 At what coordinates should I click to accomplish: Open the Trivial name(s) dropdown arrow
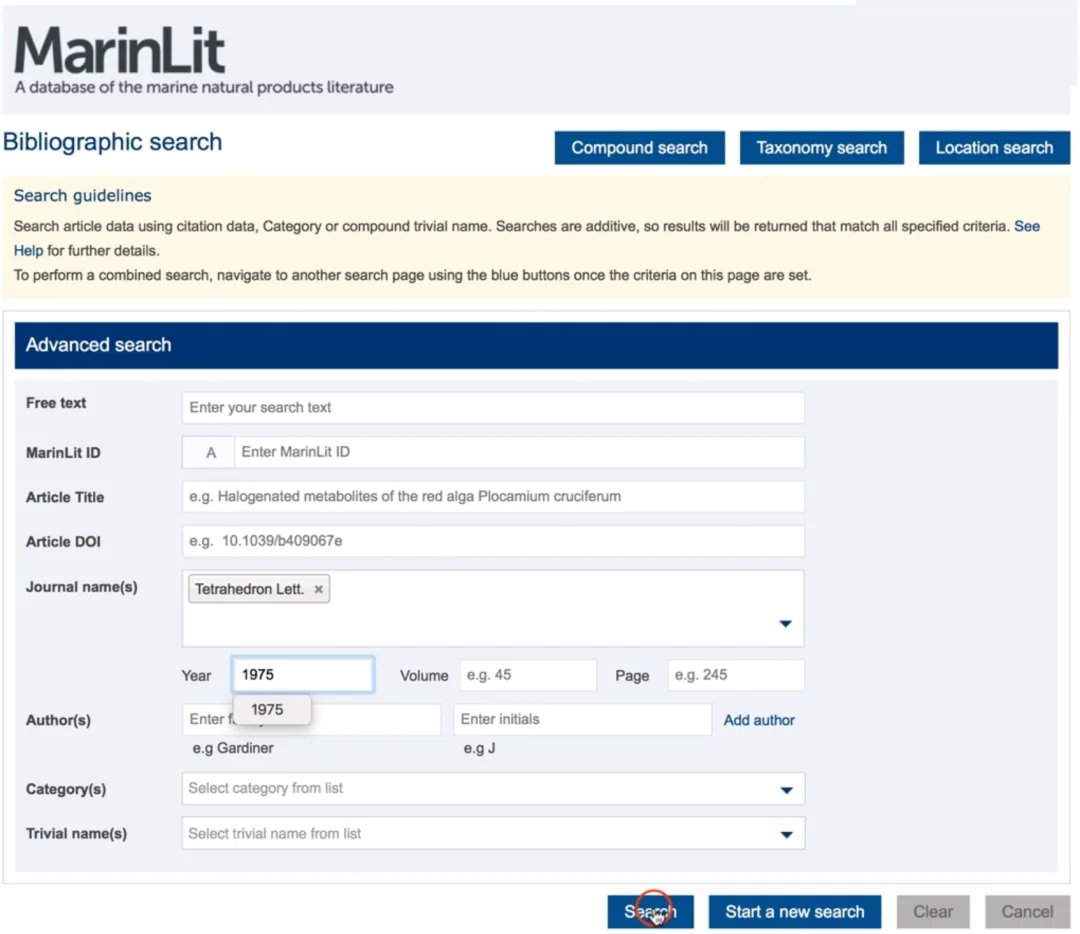click(786, 835)
